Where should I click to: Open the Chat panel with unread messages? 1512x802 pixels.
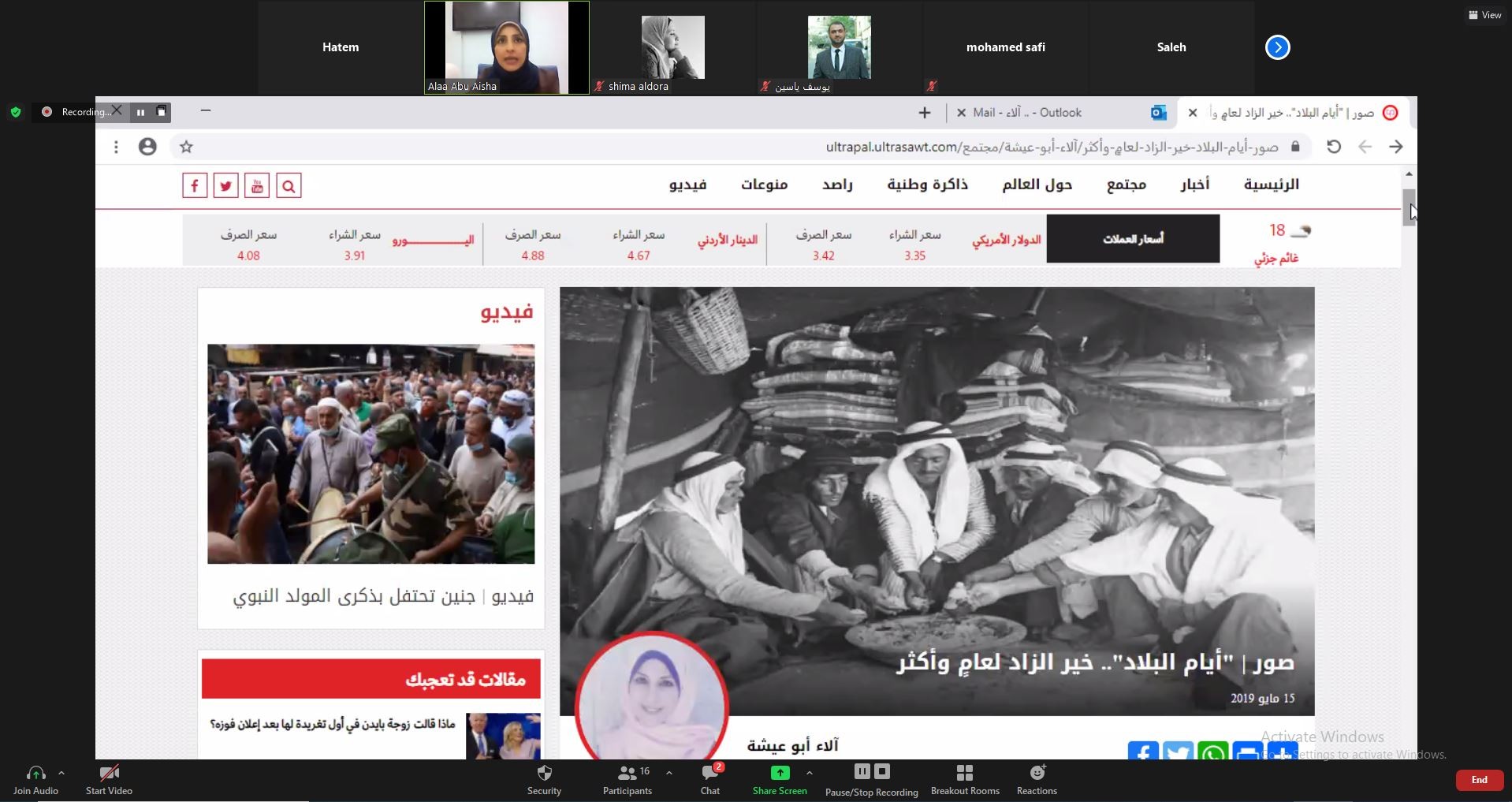pos(709,779)
